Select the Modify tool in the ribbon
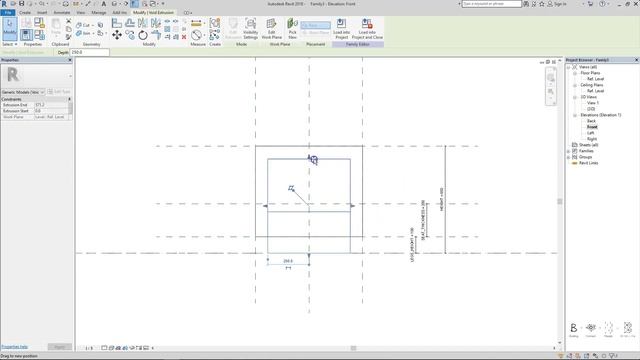The image size is (640, 360). pos(10,29)
